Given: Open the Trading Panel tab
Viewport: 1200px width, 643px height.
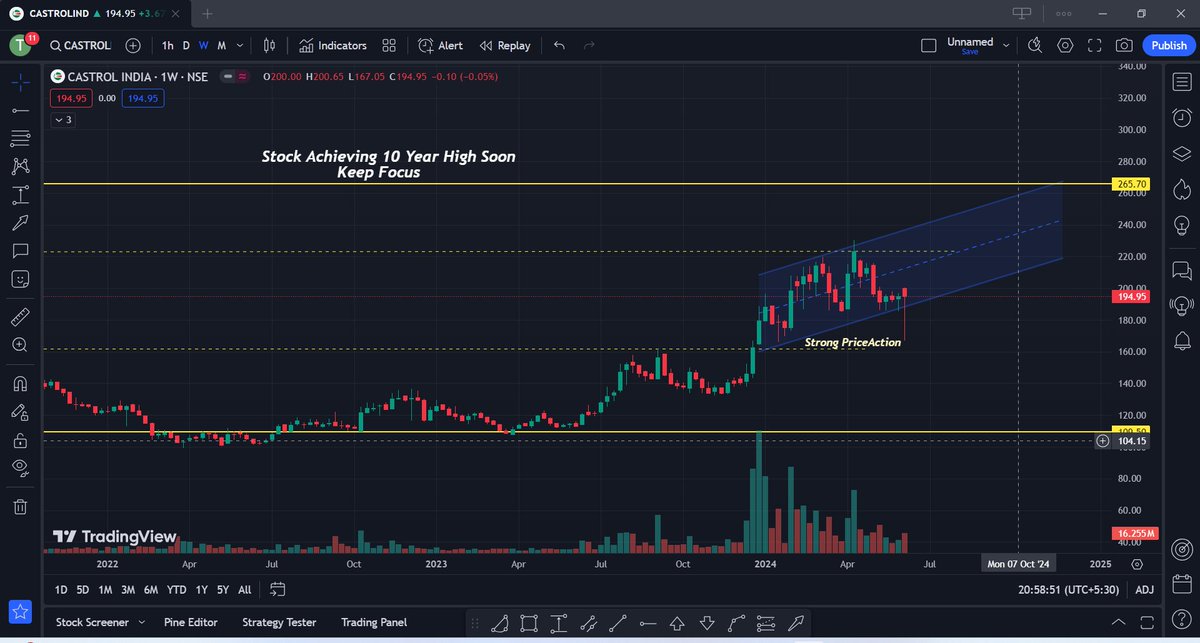Looking at the screenshot, I should coord(373,622).
